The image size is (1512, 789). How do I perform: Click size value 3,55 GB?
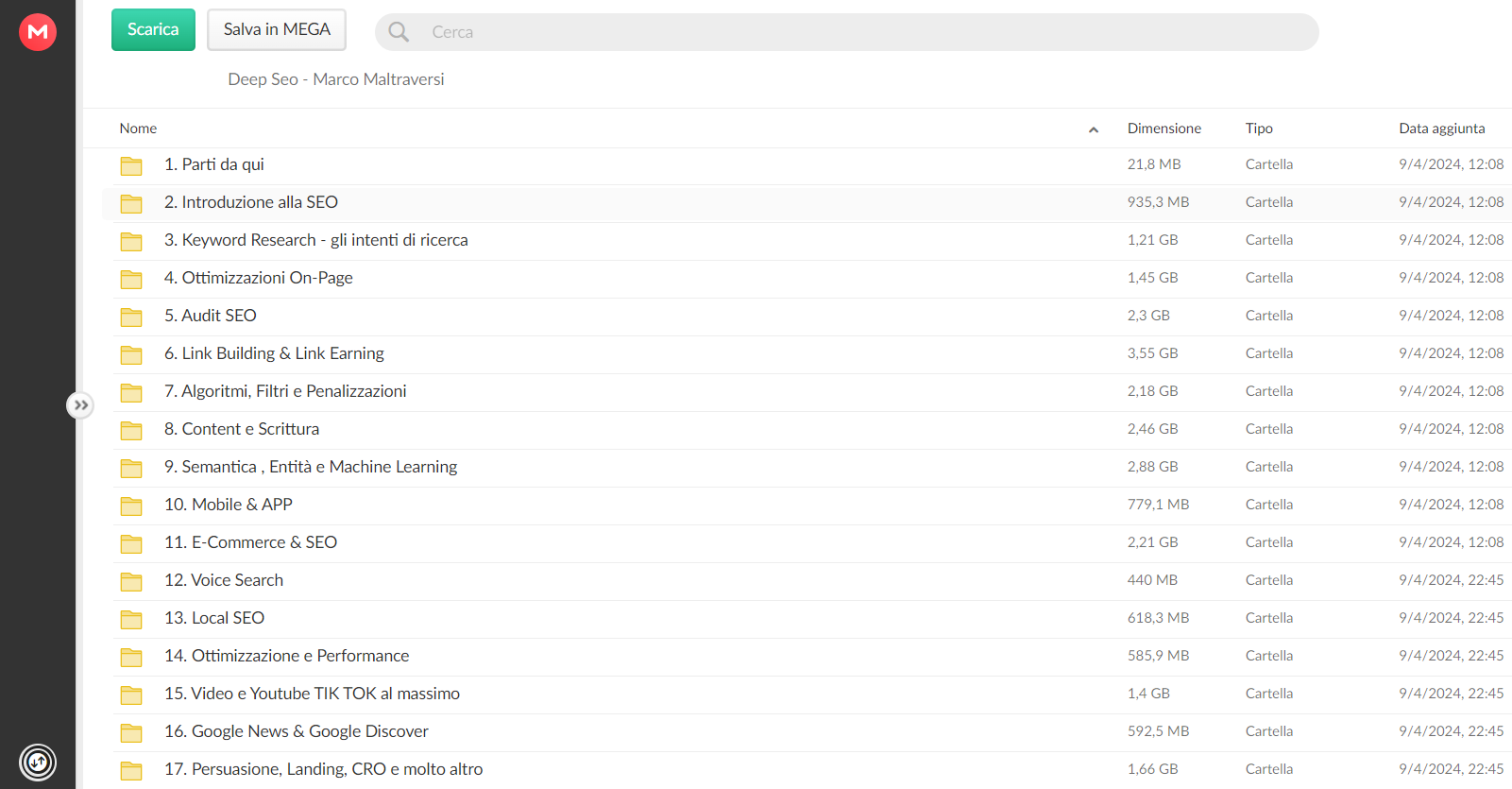pos(1152,353)
